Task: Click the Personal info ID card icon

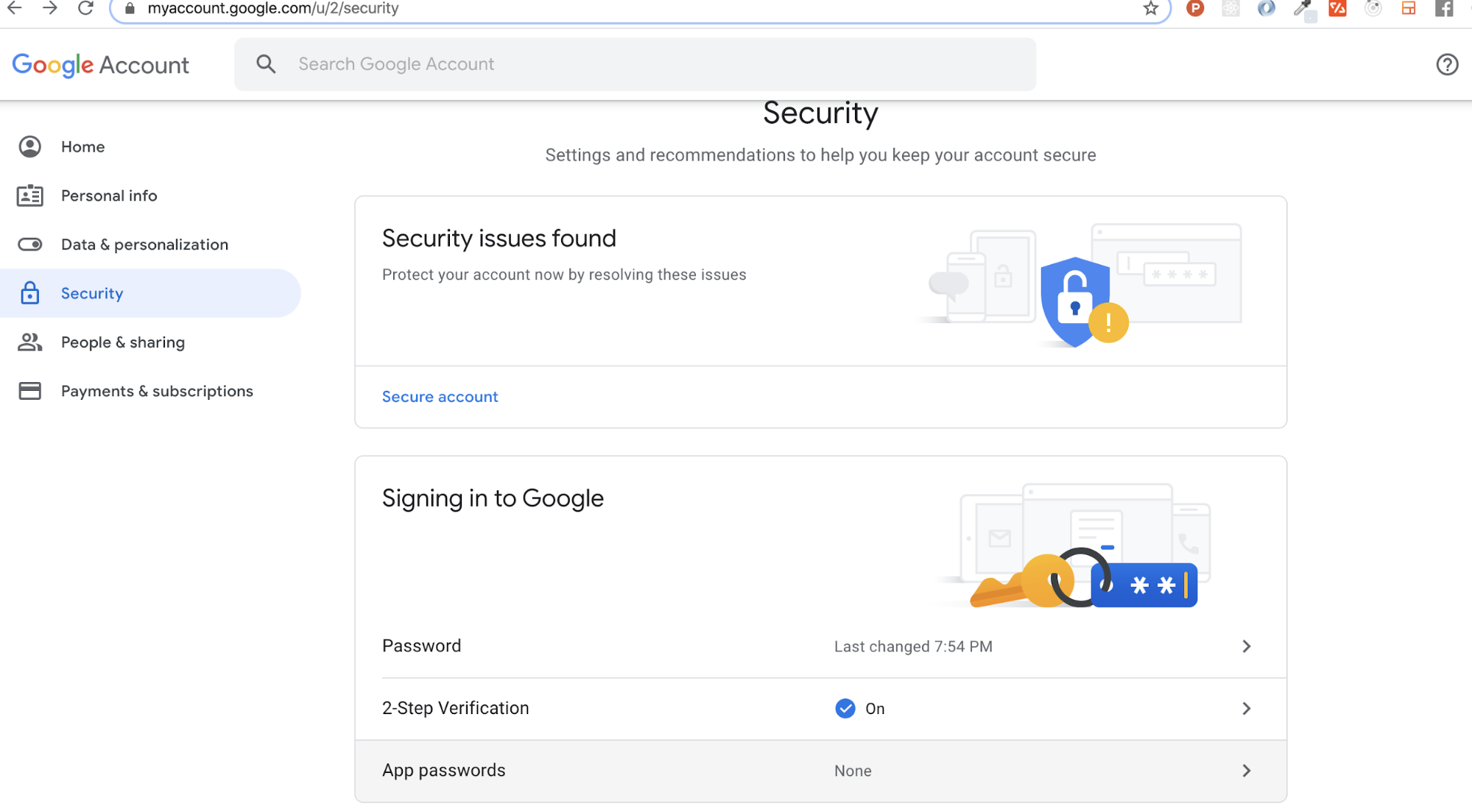Action: [x=29, y=196]
